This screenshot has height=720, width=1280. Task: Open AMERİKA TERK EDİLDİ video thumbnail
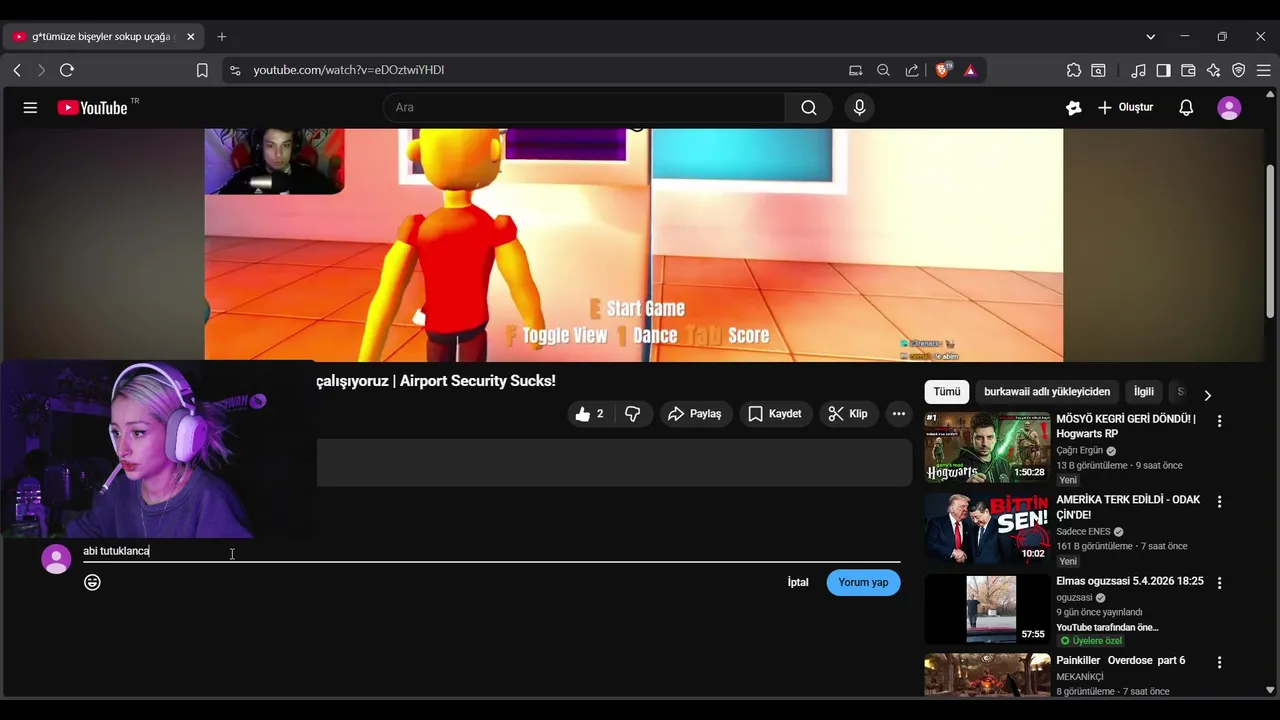(987, 528)
